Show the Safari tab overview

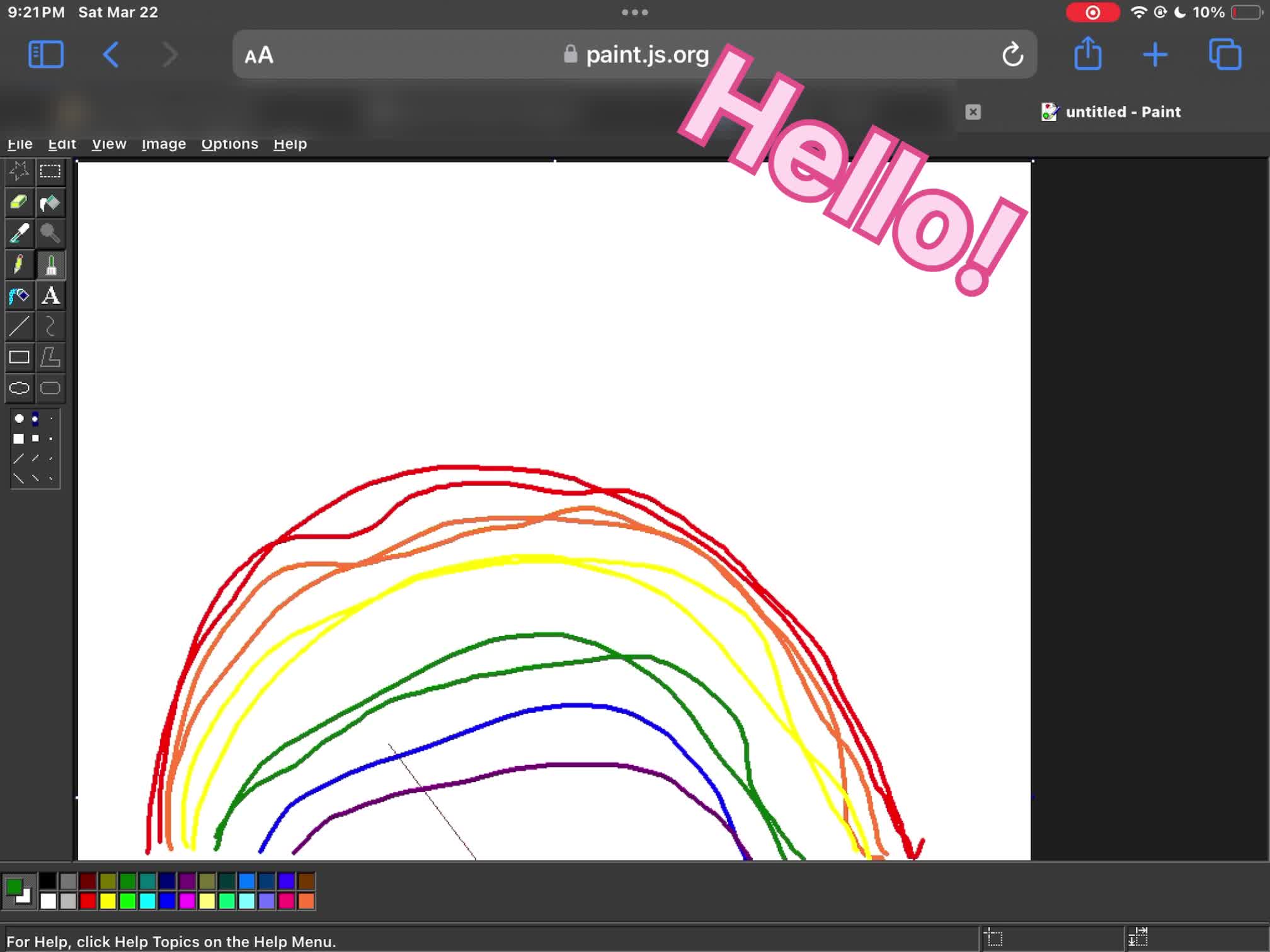pyautogui.click(x=1225, y=55)
